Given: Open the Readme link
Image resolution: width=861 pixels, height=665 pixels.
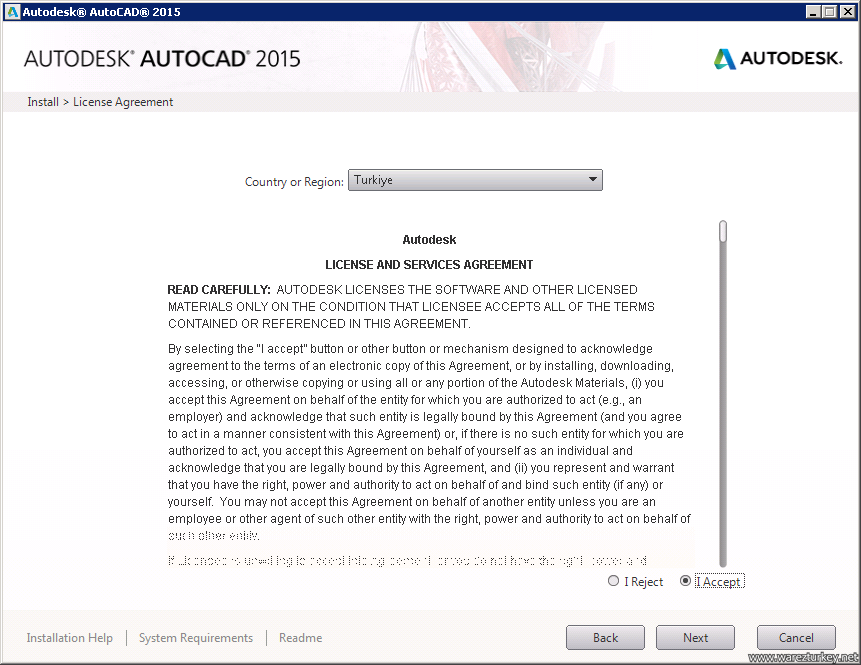Looking at the screenshot, I should click(300, 638).
